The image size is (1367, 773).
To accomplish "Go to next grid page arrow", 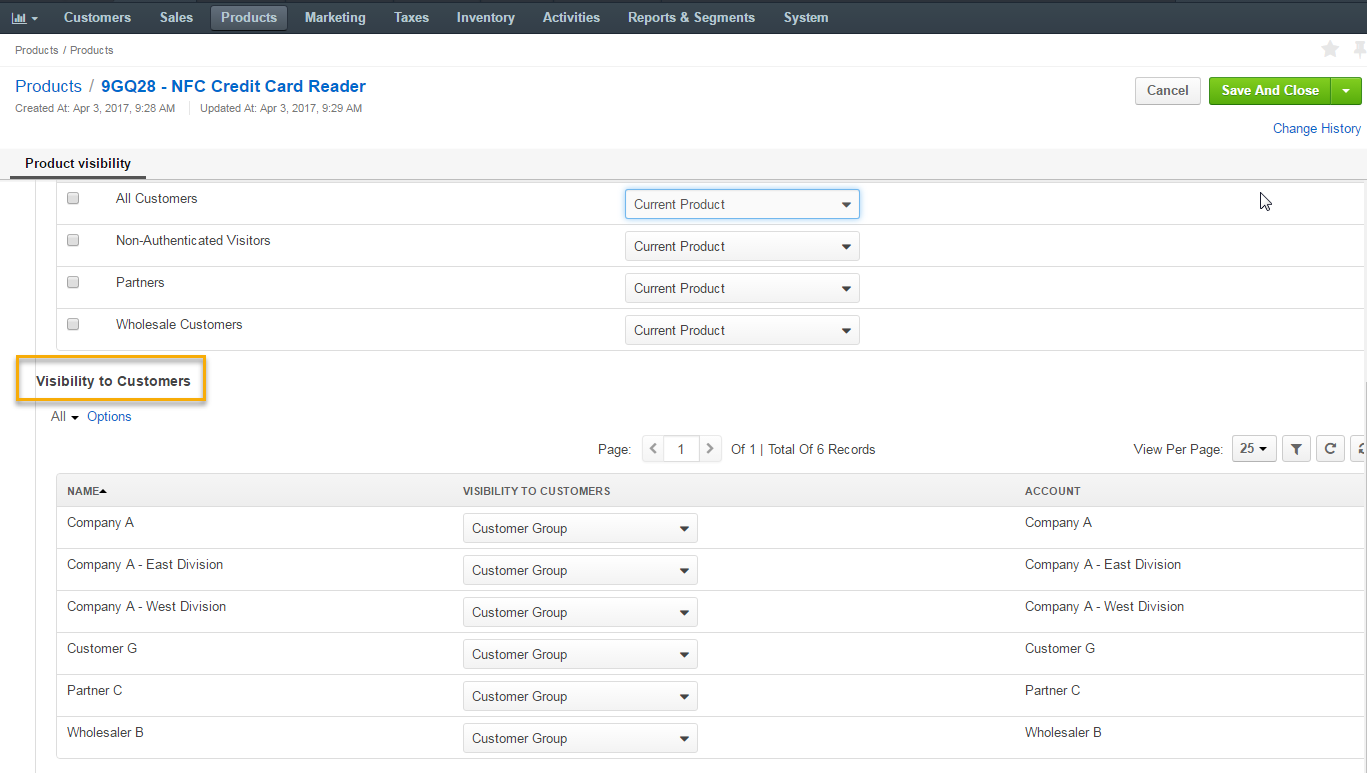I will click(x=710, y=449).
